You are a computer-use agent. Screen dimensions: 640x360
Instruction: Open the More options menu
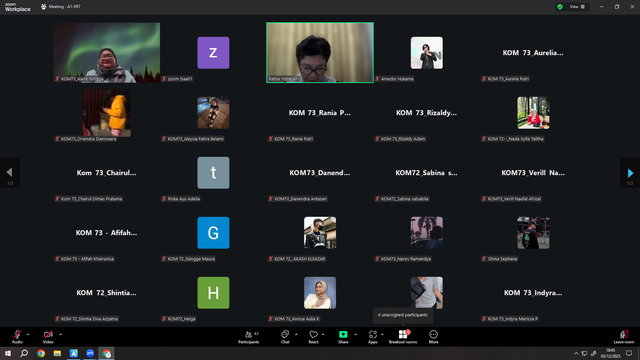(433, 337)
